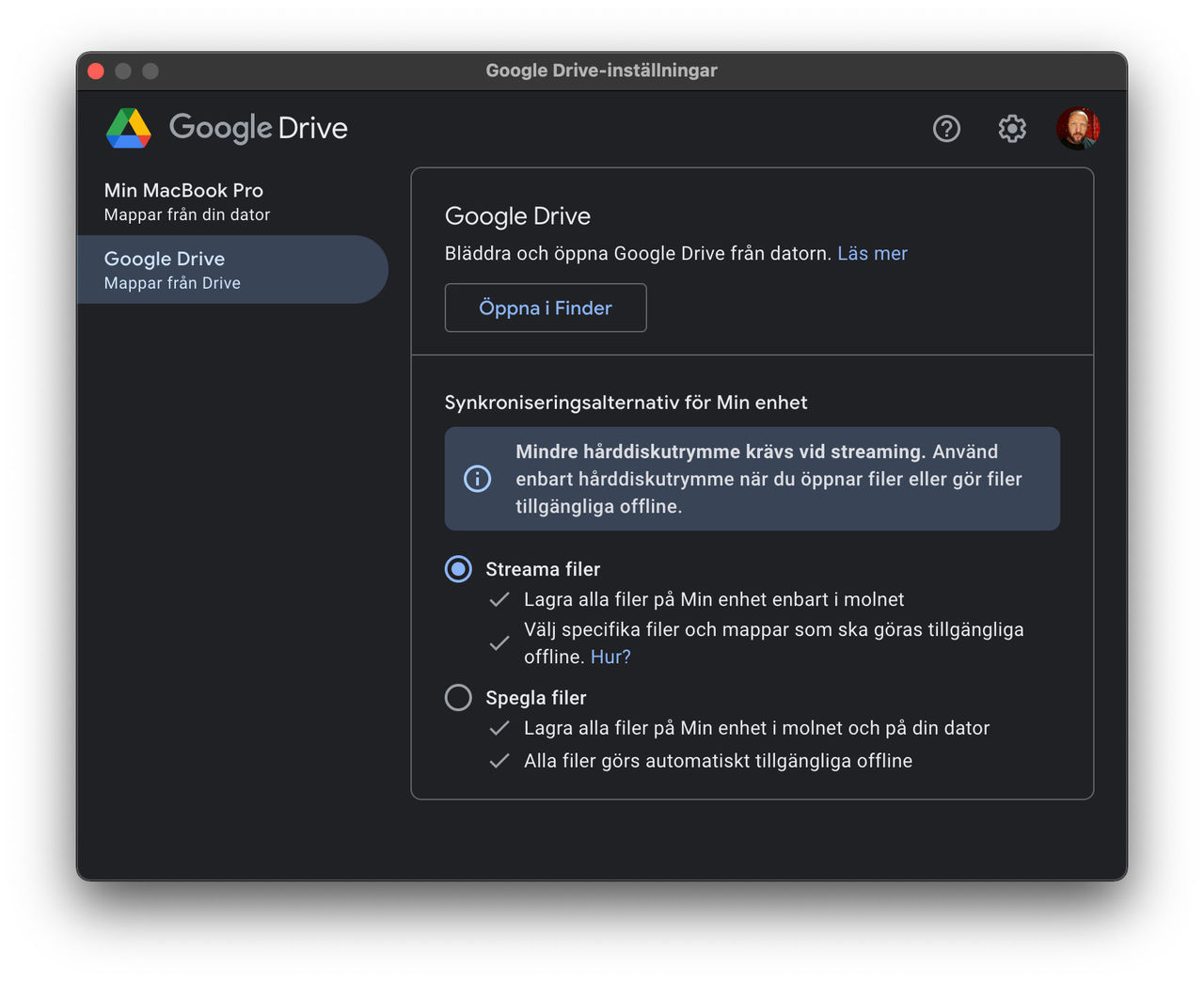Click the Bläddra och öppna Google Drive description
The width and height of the screenshot is (1204, 982).
[x=638, y=253]
